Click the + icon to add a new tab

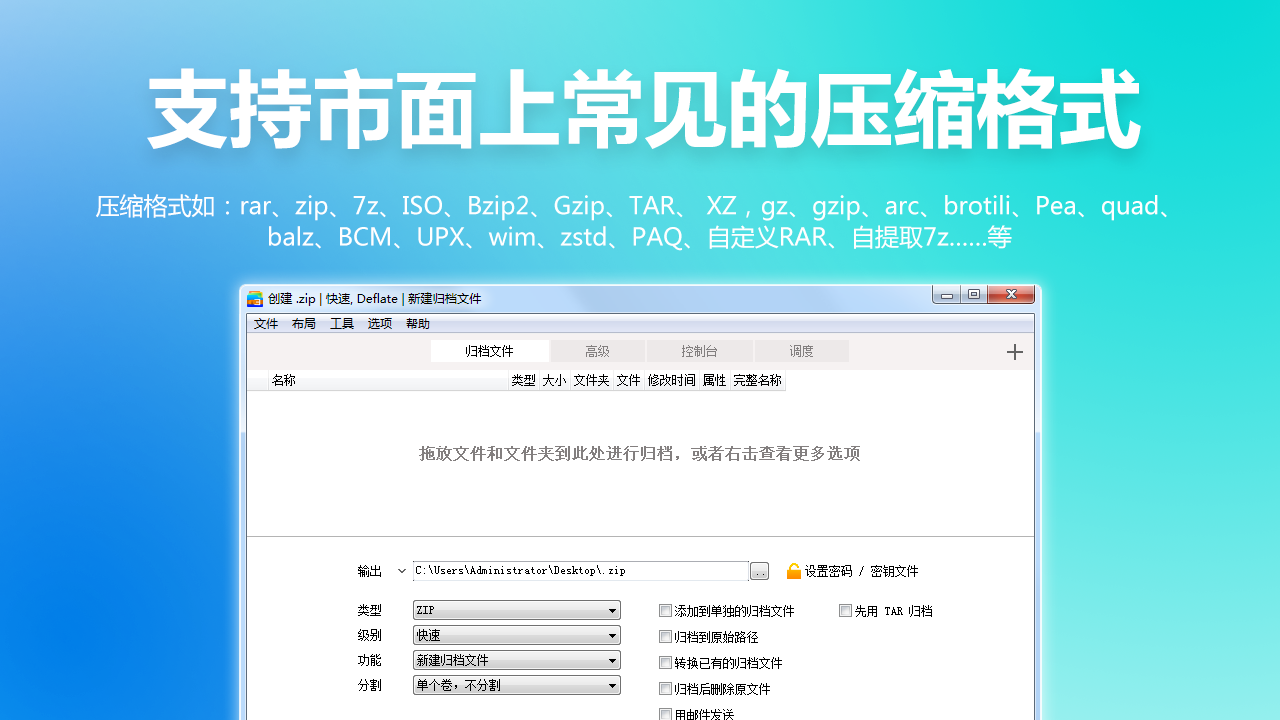coord(1014,352)
